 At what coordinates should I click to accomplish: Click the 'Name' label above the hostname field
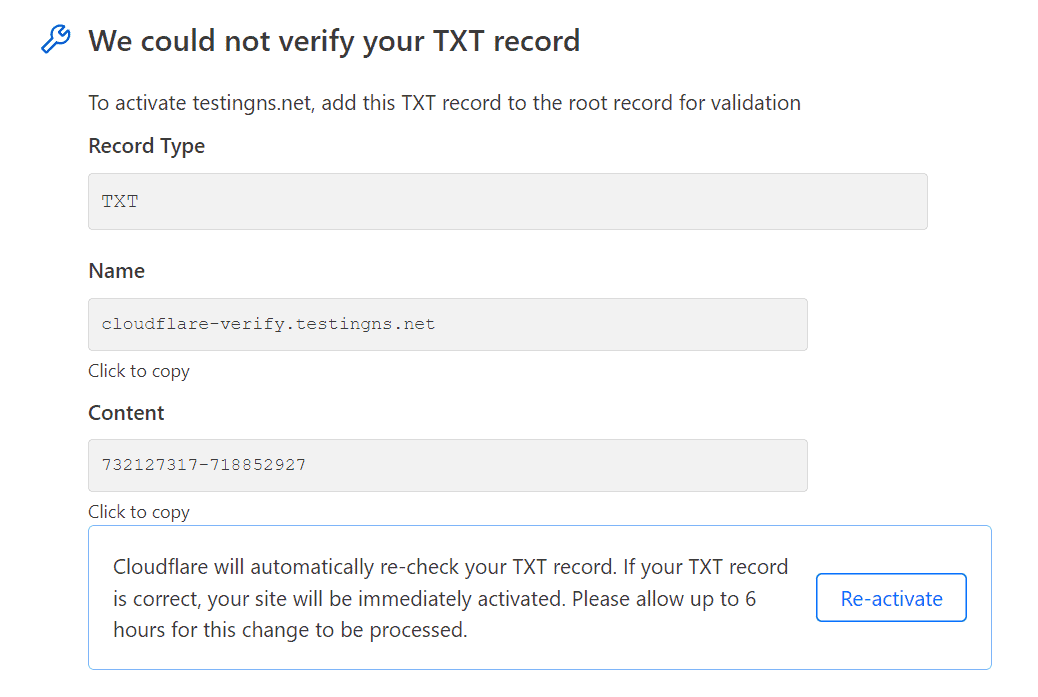[117, 271]
